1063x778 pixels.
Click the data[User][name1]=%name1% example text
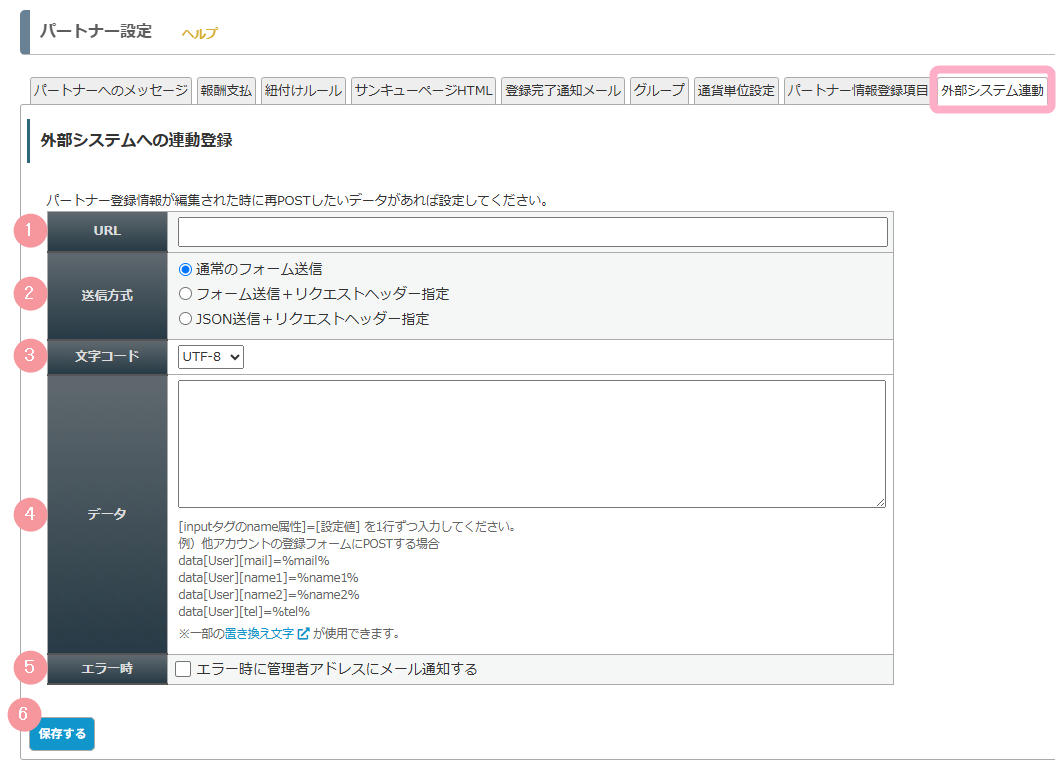tap(268, 578)
